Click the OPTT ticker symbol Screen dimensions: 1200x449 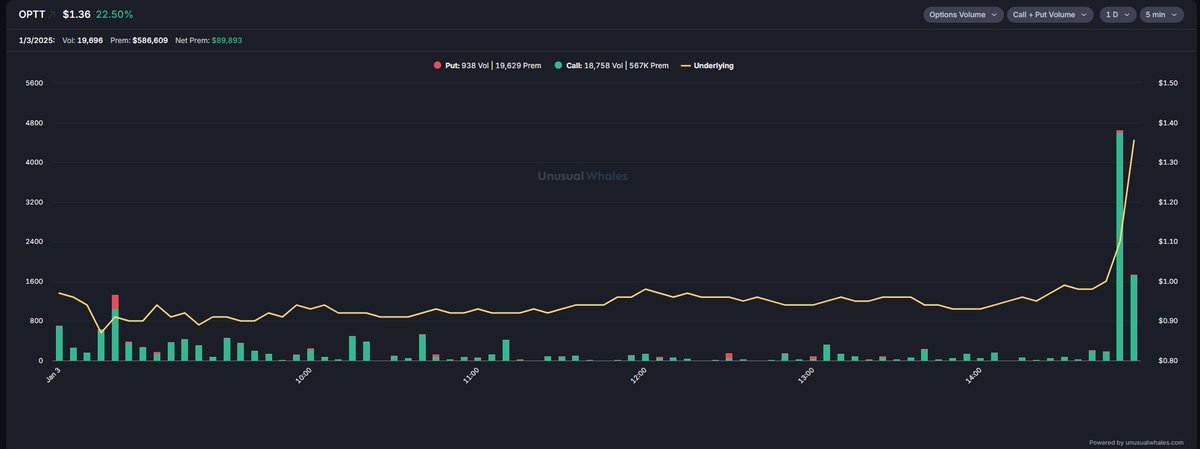31,15
